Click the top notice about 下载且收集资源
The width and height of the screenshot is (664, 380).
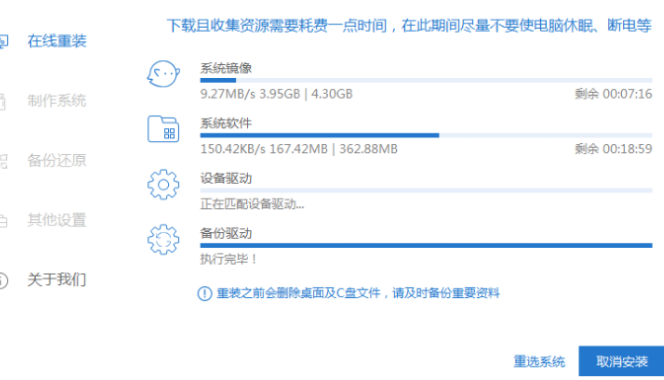pos(409,26)
